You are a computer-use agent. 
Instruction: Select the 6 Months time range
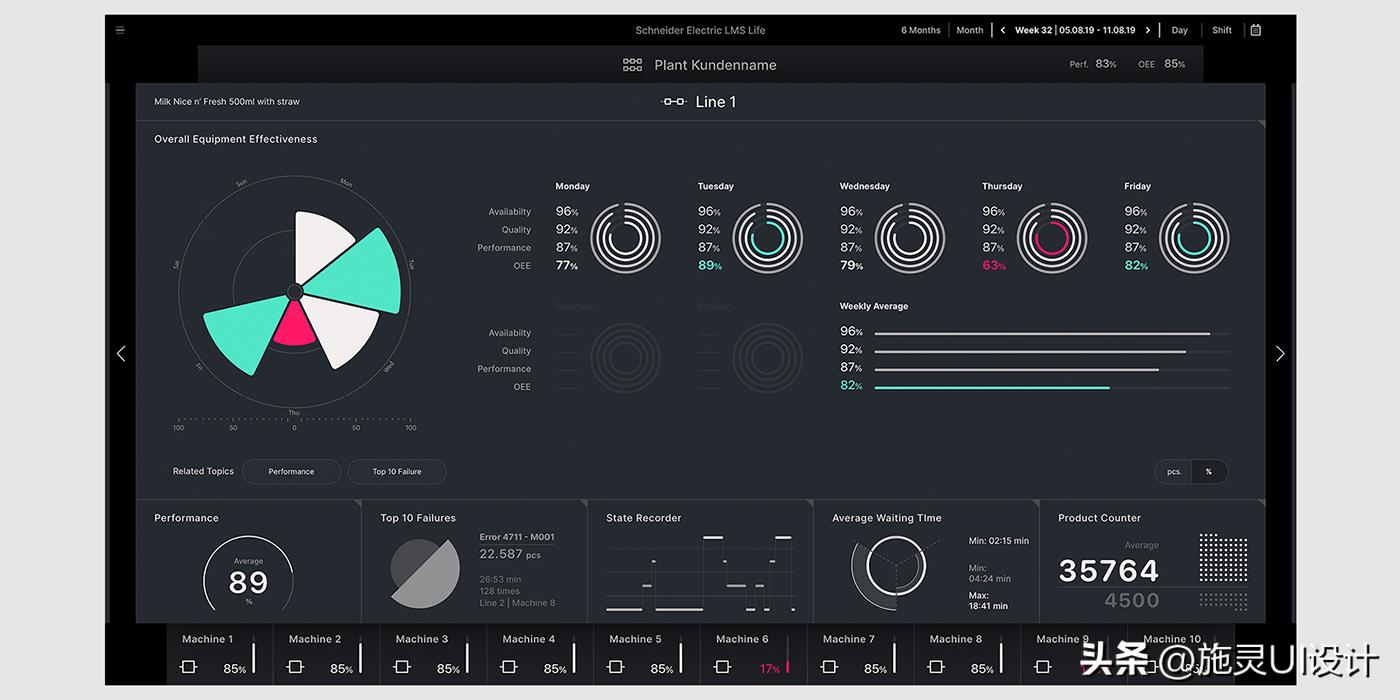[x=921, y=30]
